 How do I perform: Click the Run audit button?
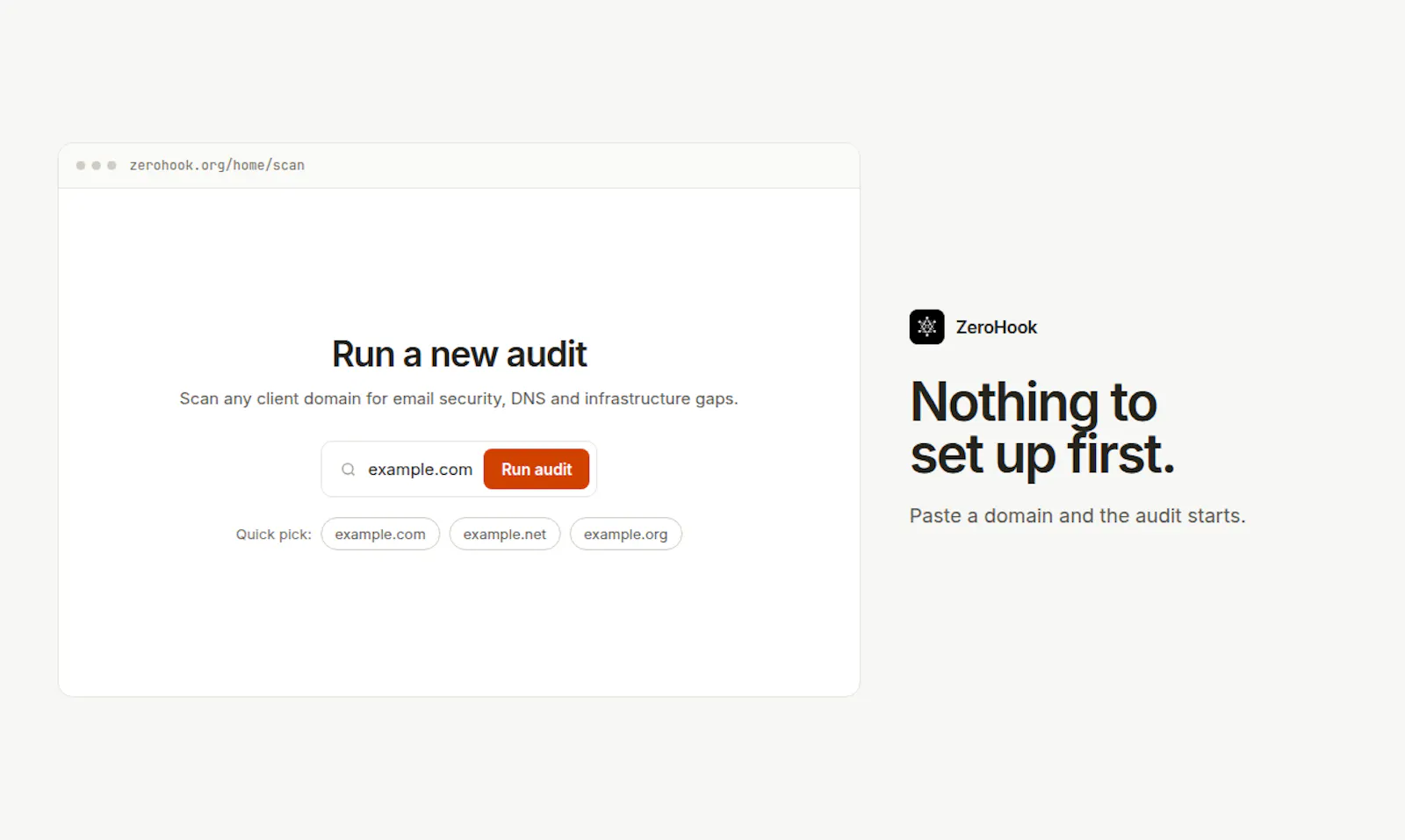(x=536, y=470)
